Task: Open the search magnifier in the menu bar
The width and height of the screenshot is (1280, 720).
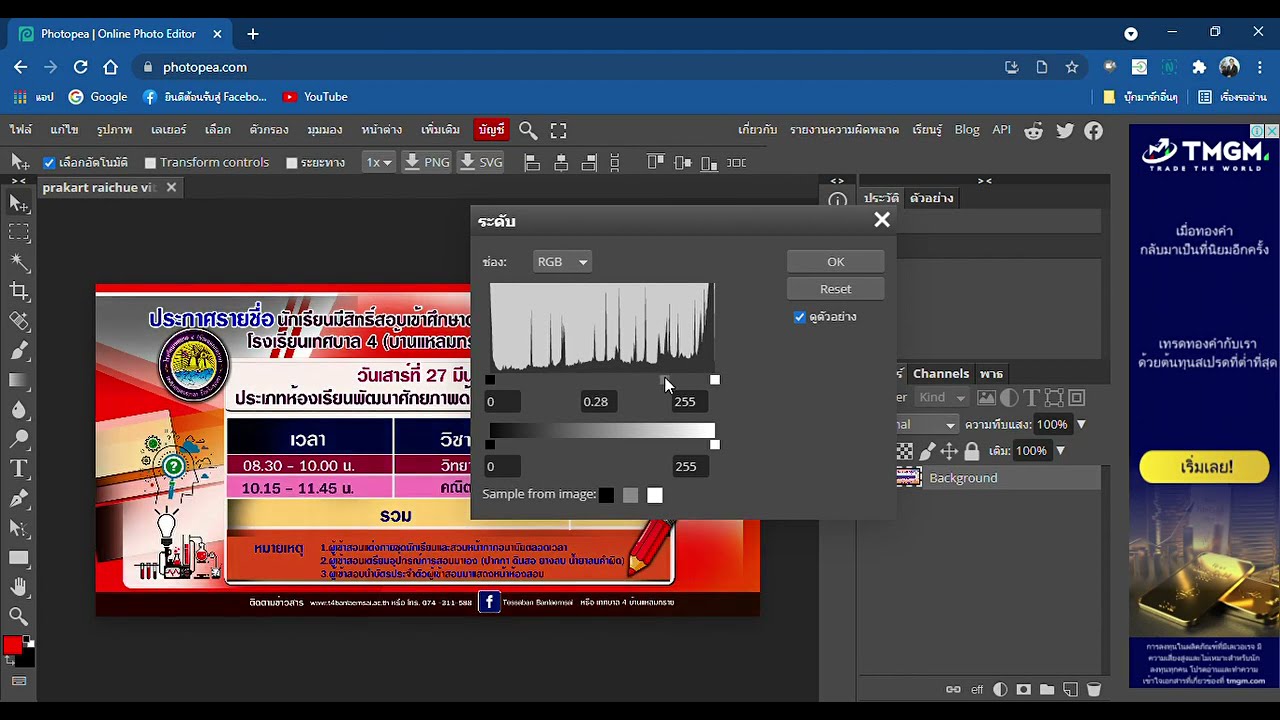Action: (x=528, y=130)
